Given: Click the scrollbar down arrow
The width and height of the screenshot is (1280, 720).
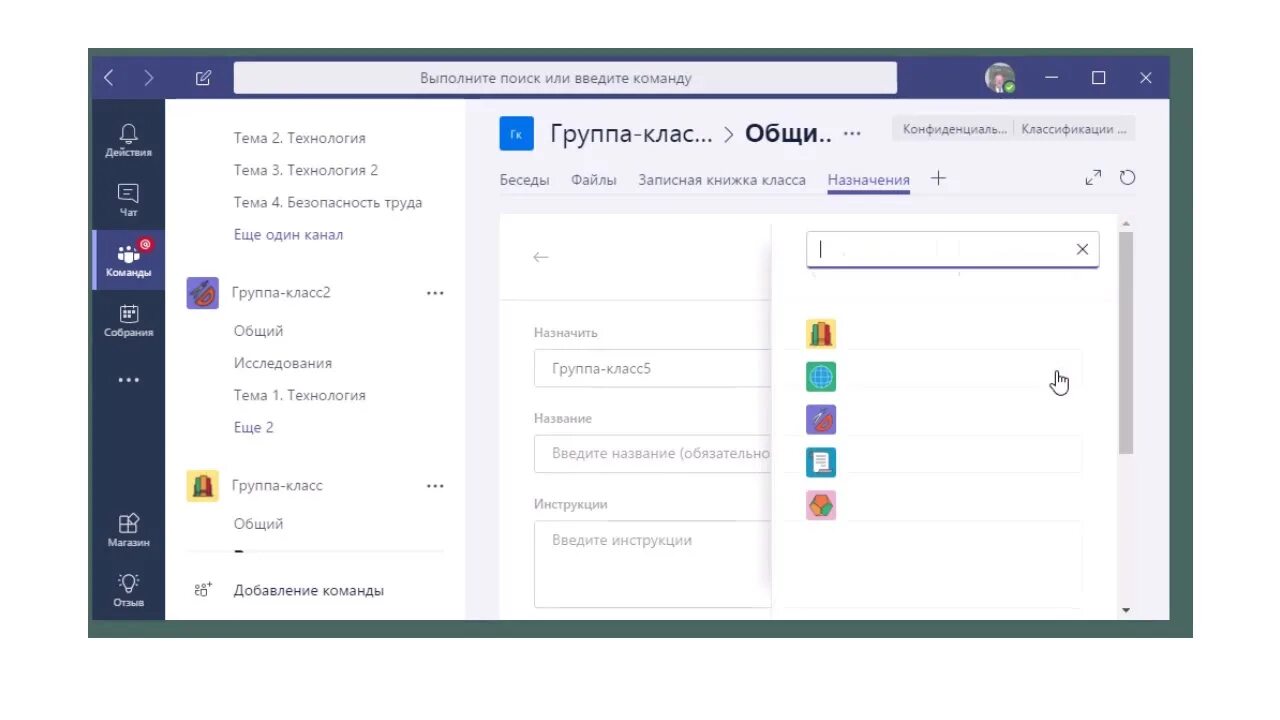Looking at the screenshot, I should pyautogui.click(x=1126, y=610).
